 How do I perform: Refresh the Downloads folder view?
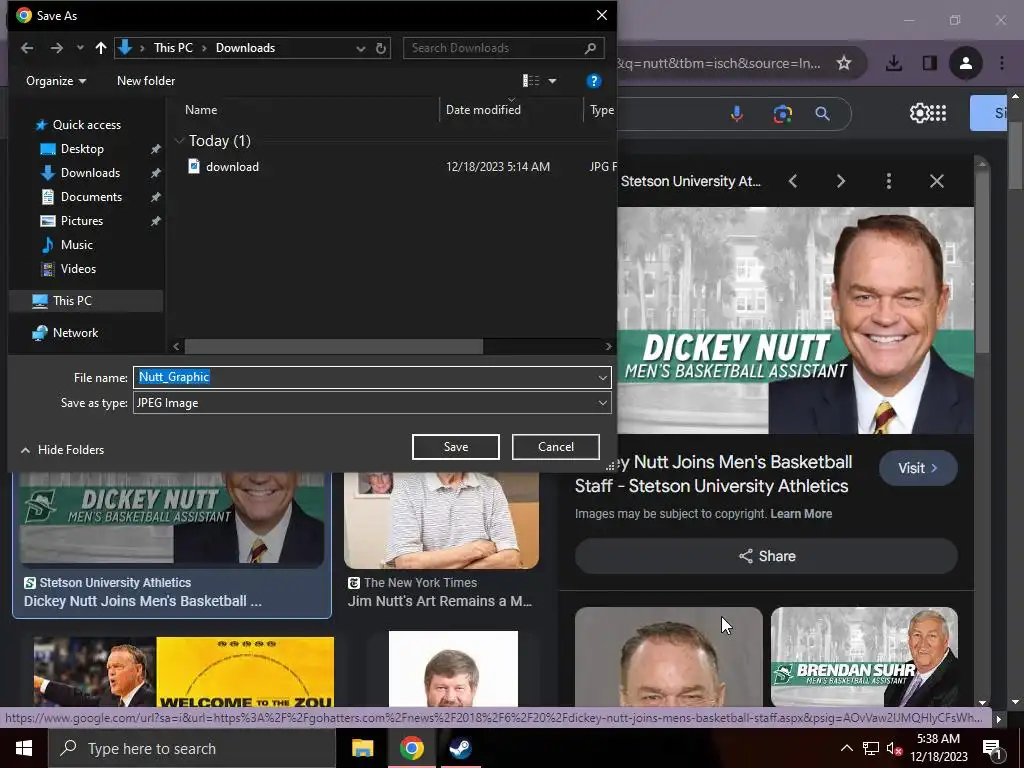pyautogui.click(x=381, y=48)
